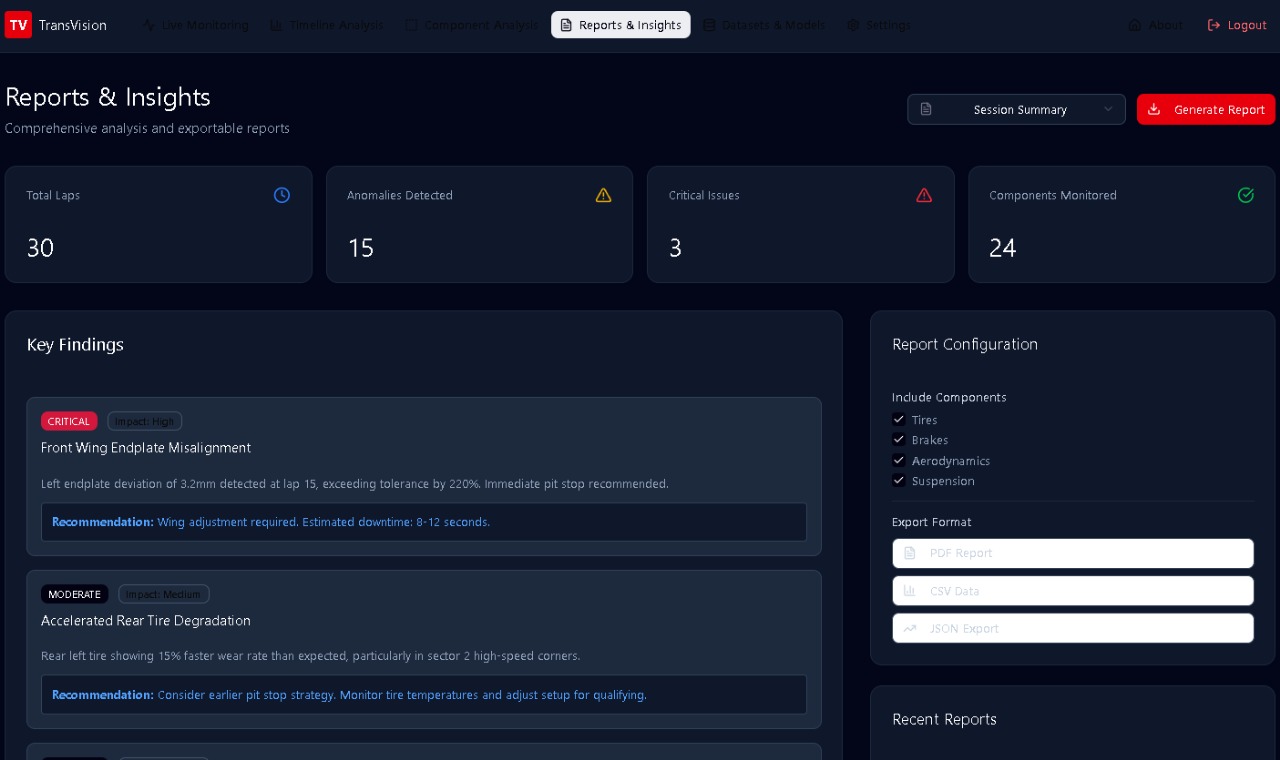
Task: Click the Recent Reports heading
Action: tap(944, 719)
